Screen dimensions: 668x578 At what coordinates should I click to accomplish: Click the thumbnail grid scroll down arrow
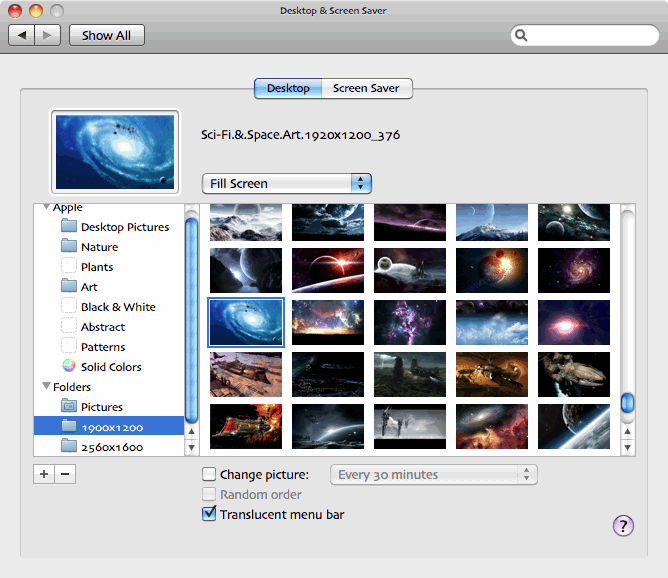[x=627, y=448]
